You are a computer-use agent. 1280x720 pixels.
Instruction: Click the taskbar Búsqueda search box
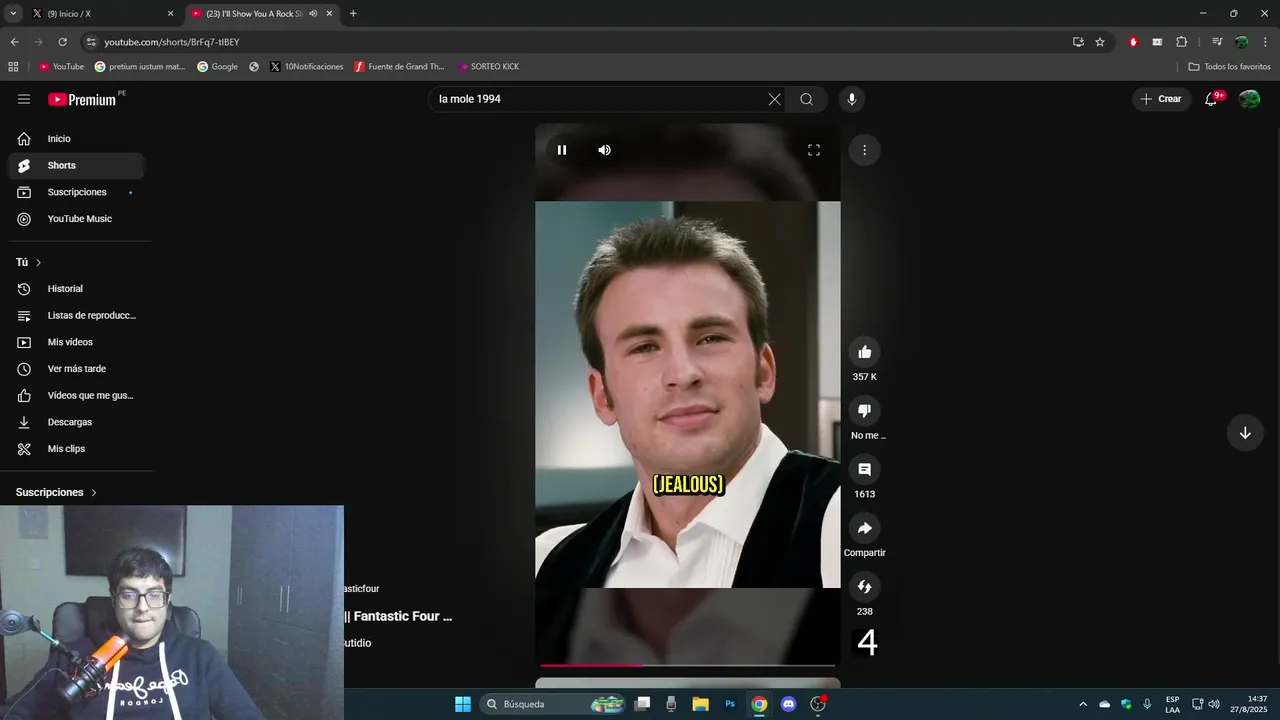pos(554,704)
